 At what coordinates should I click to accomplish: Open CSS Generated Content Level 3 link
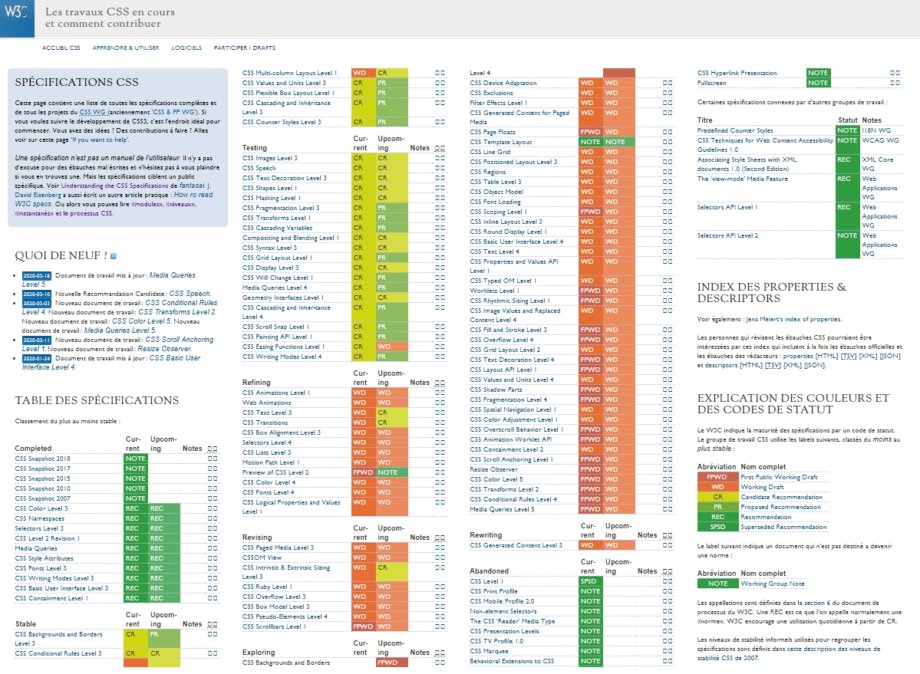coord(516,546)
